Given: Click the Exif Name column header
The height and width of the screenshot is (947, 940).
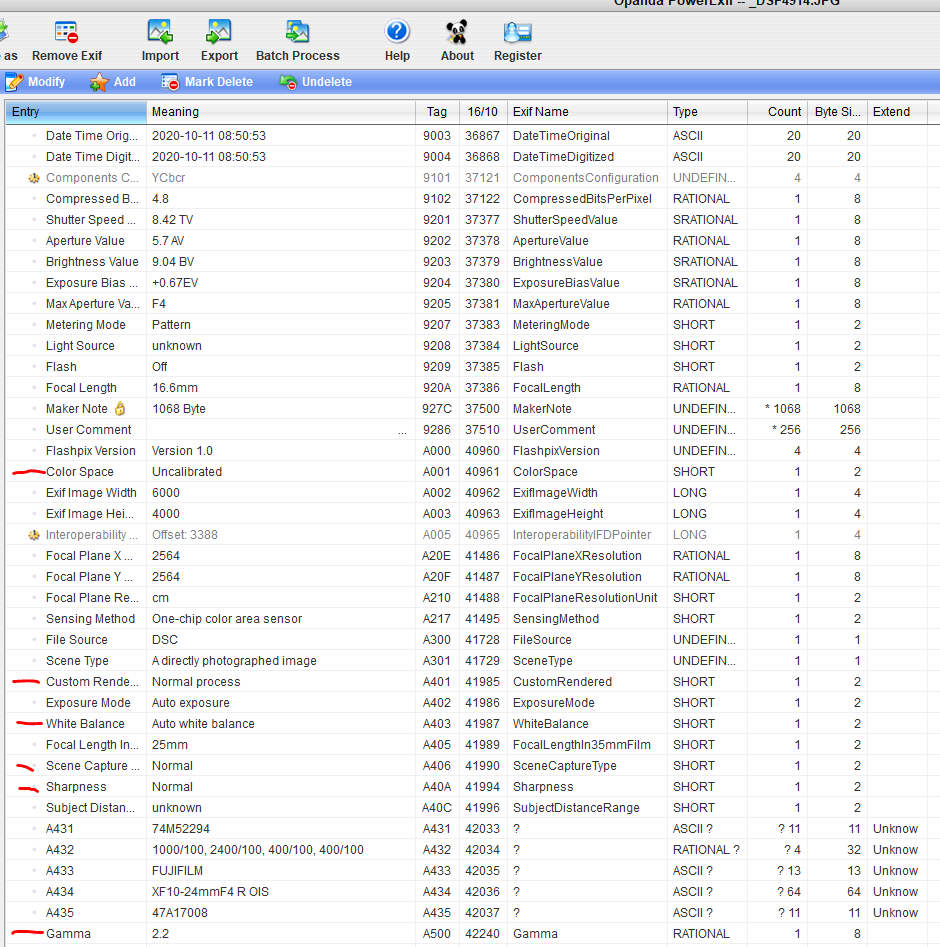Looking at the screenshot, I should pyautogui.click(x=587, y=112).
